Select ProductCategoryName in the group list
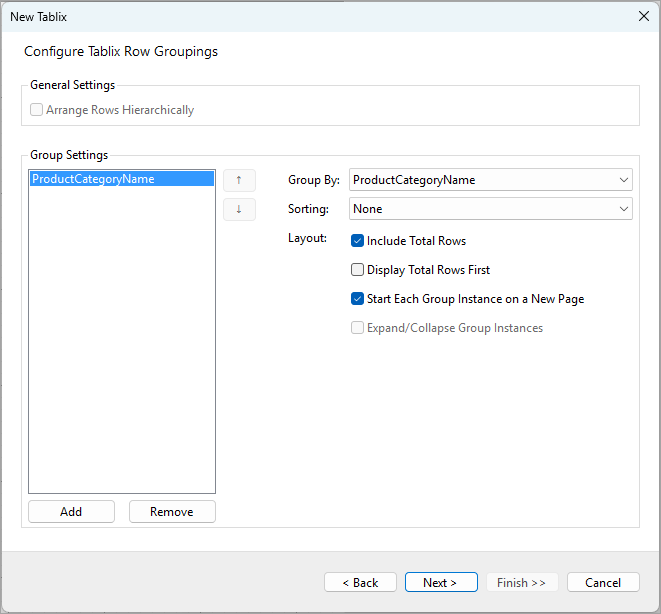 click(x=122, y=179)
